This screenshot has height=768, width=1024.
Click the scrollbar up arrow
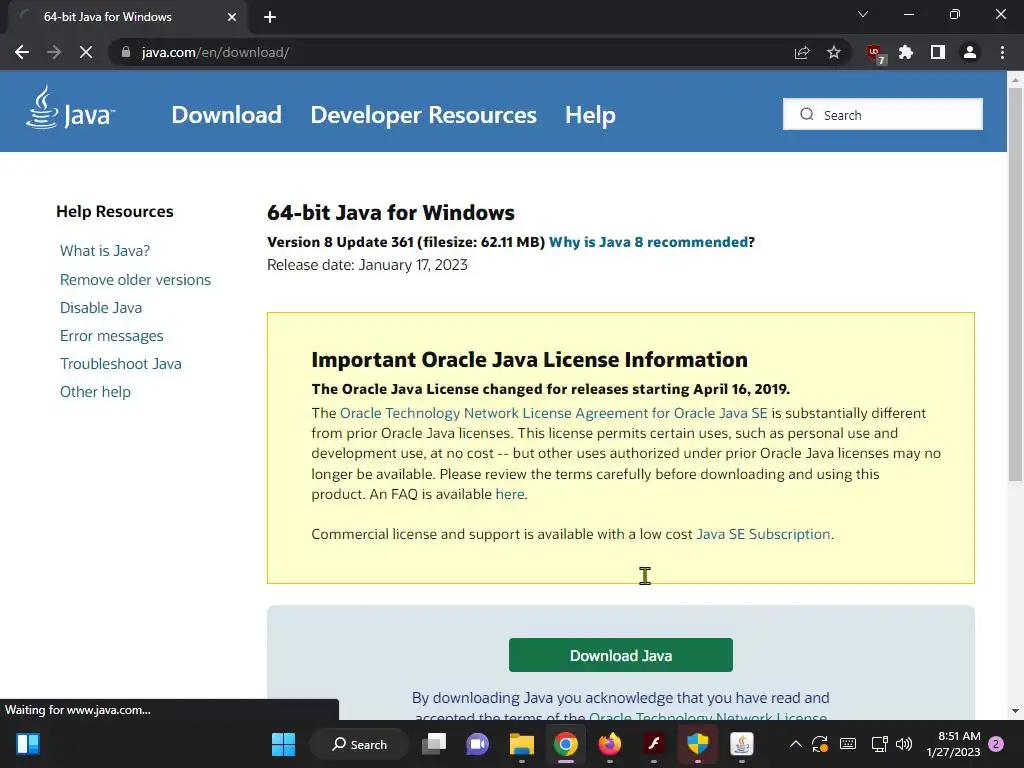click(1015, 79)
